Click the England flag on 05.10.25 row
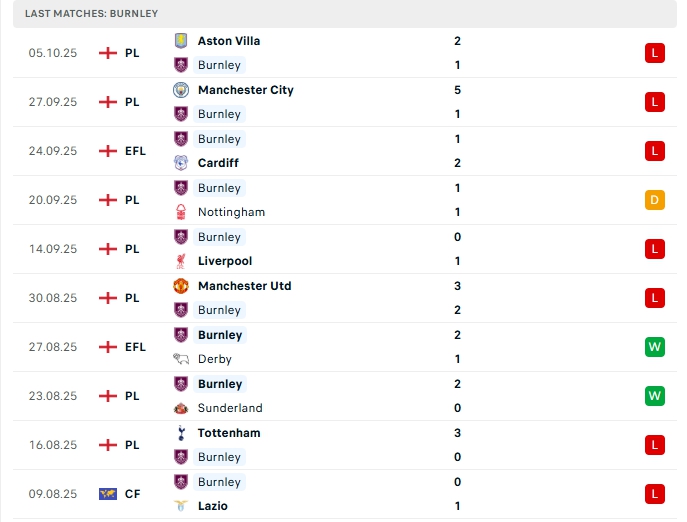 (108, 53)
